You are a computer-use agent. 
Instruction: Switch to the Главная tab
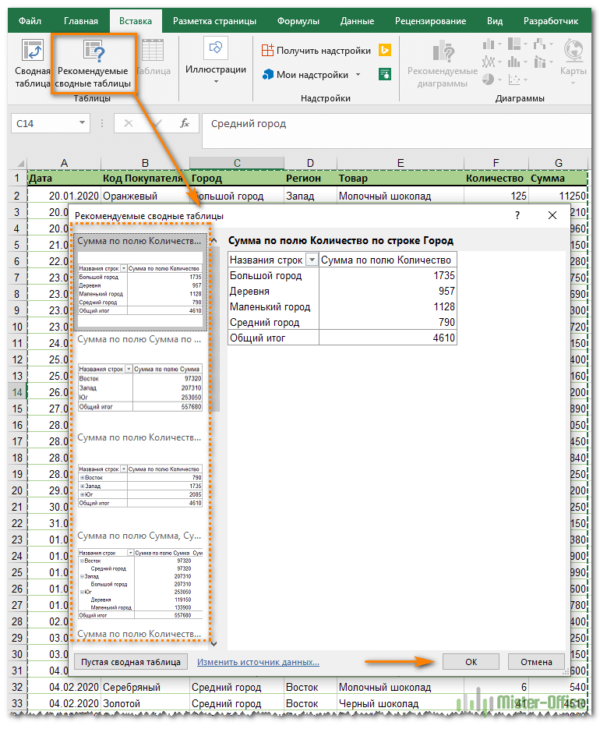(x=81, y=21)
